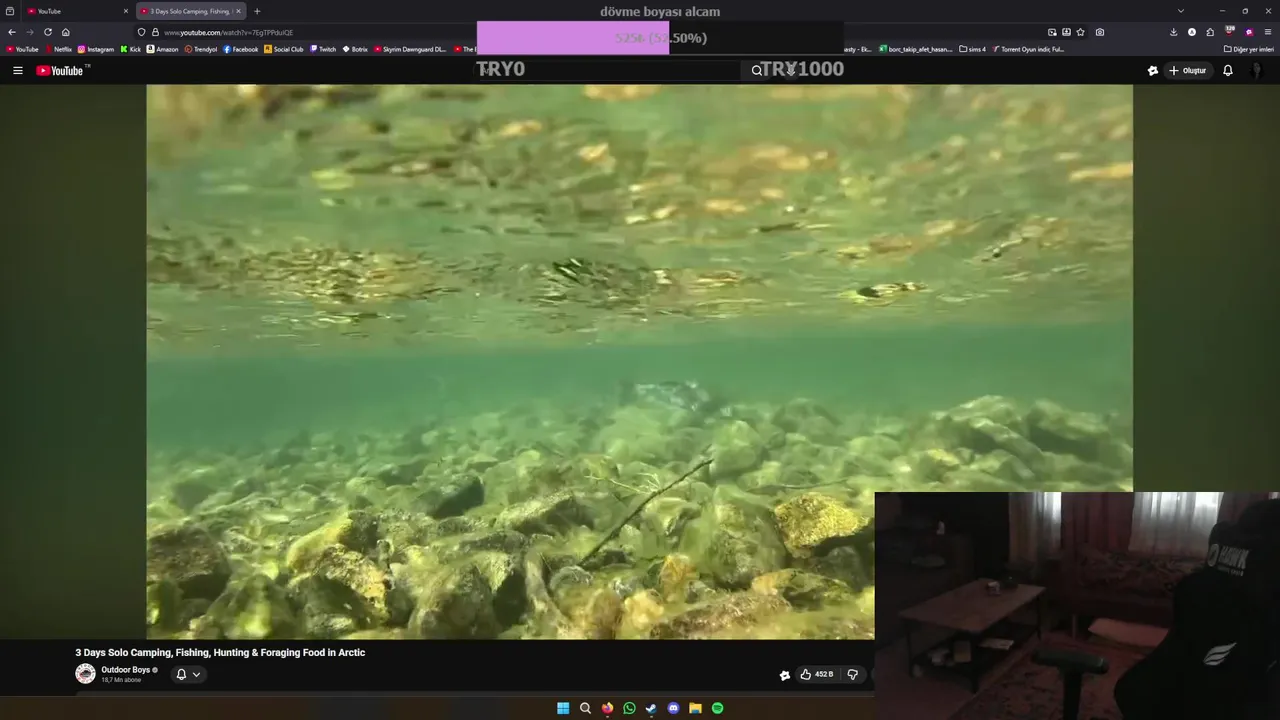
Task: Open the YouTube account avatar menu
Action: (x=1257, y=71)
